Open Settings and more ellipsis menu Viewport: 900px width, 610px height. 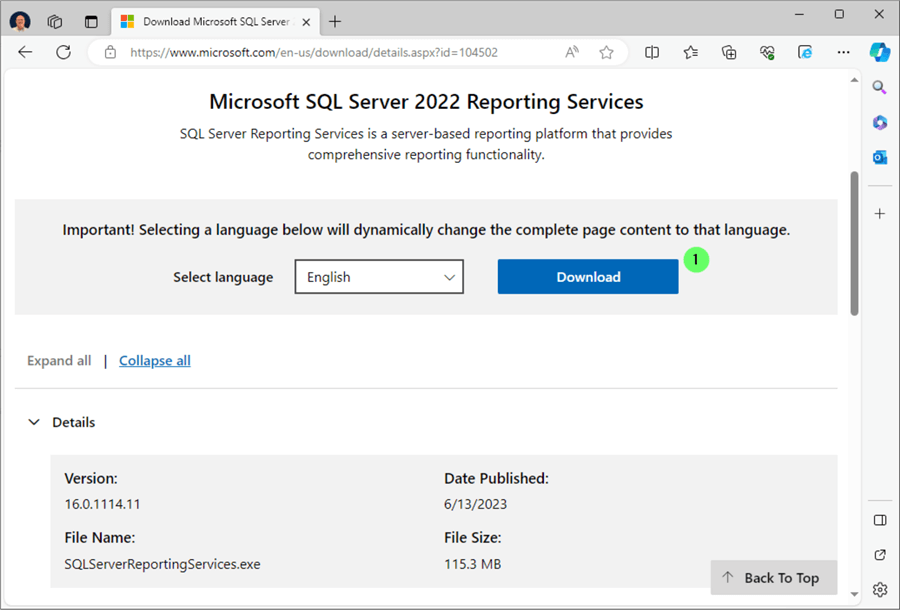pos(843,52)
